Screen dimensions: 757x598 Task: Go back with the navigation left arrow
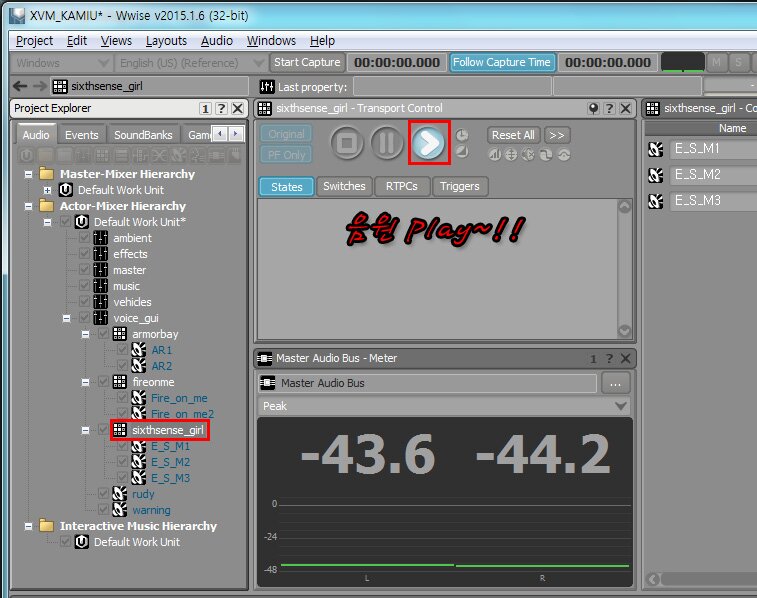click(20, 86)
